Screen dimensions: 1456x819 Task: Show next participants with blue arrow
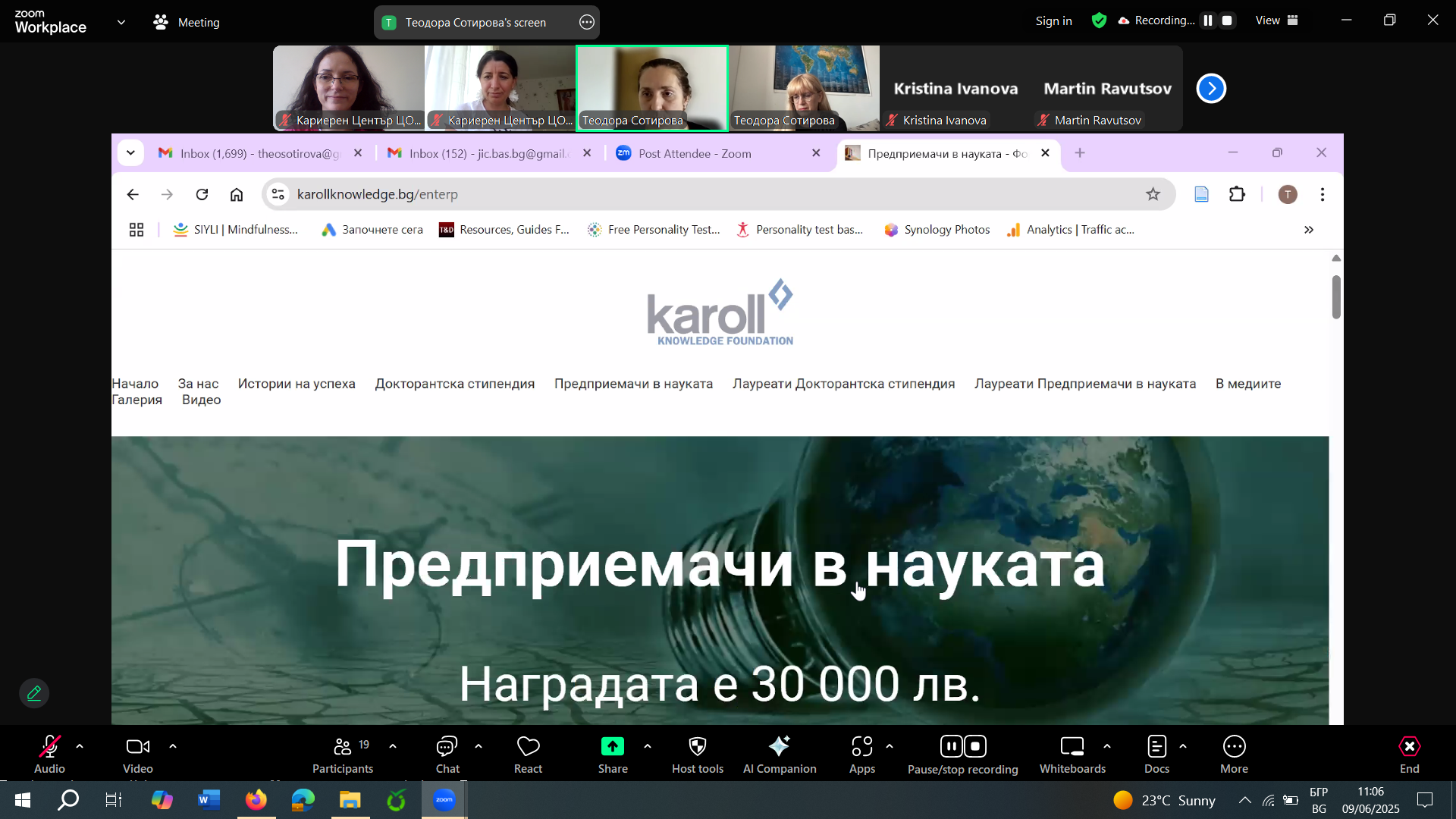pyautogui.click(x=1211, y=89)
